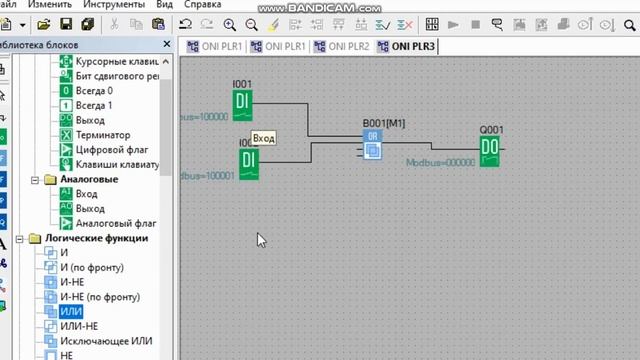
Task: Select the analog Вход block
Action: pos(79,194)
